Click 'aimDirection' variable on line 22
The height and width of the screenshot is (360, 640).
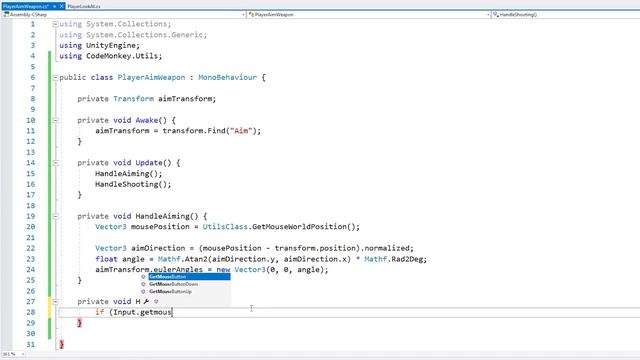(x=158, y=248)
